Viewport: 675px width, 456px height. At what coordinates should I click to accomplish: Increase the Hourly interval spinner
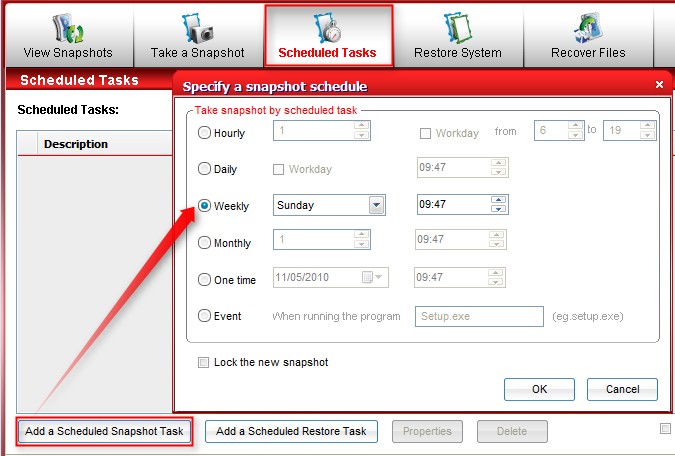tap(361, 125)
